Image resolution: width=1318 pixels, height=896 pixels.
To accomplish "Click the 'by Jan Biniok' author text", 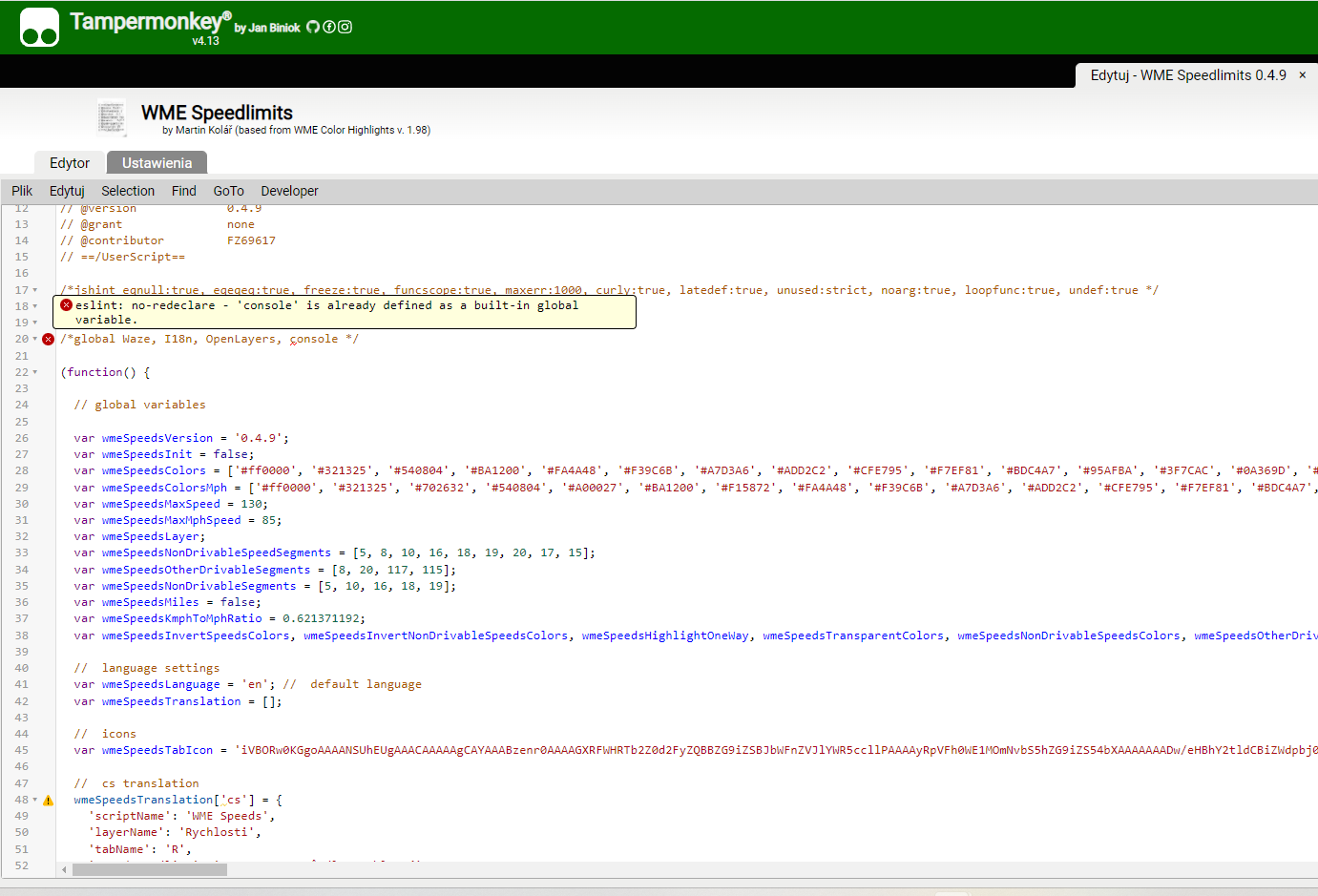I will tap(267, 28).
